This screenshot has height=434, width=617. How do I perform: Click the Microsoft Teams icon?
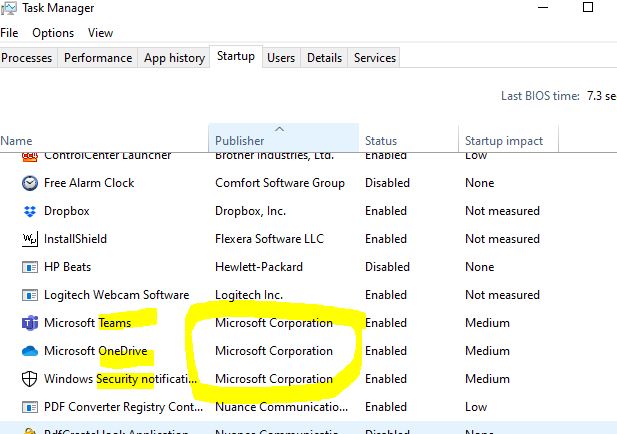pos(29,323)
